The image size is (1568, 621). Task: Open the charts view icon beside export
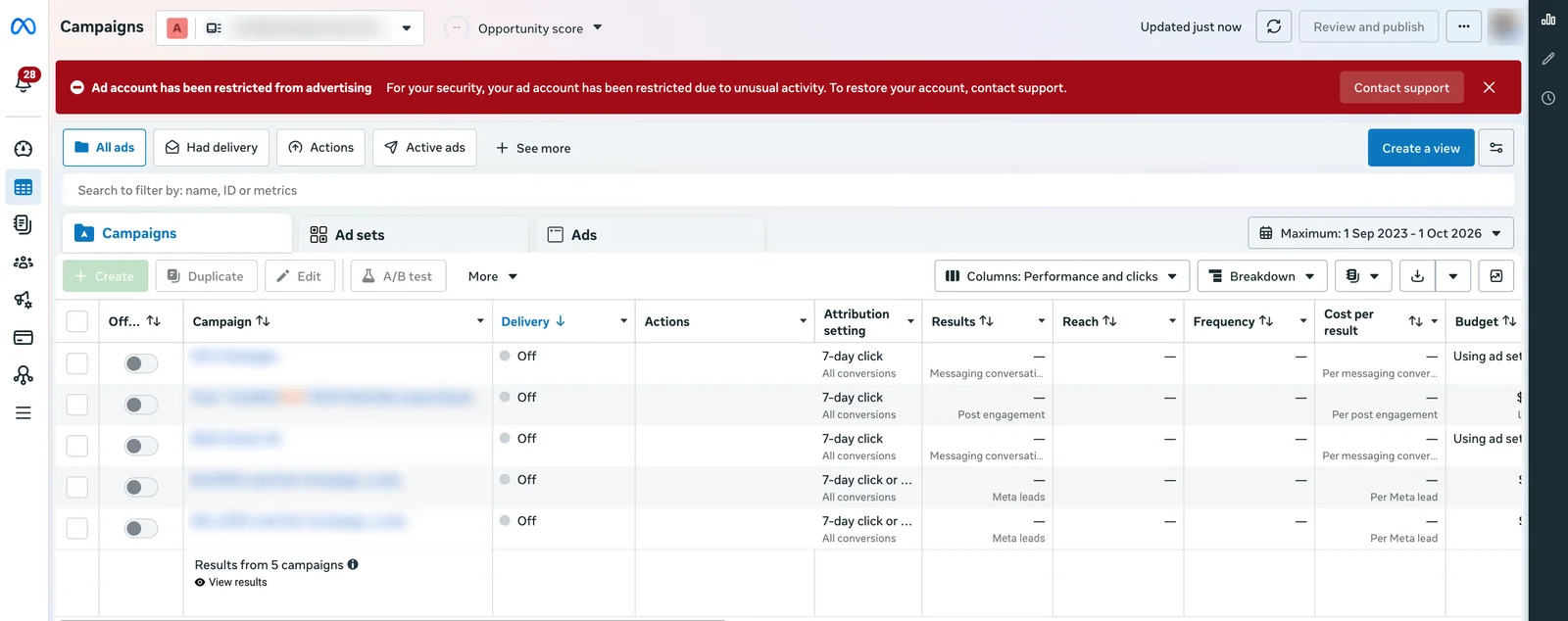click(x=1496, y=276)
